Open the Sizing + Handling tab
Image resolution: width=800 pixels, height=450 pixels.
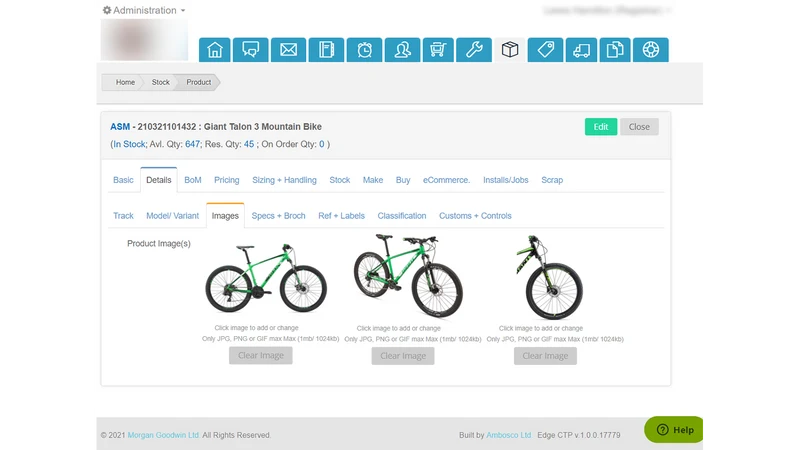click(284, 180)
